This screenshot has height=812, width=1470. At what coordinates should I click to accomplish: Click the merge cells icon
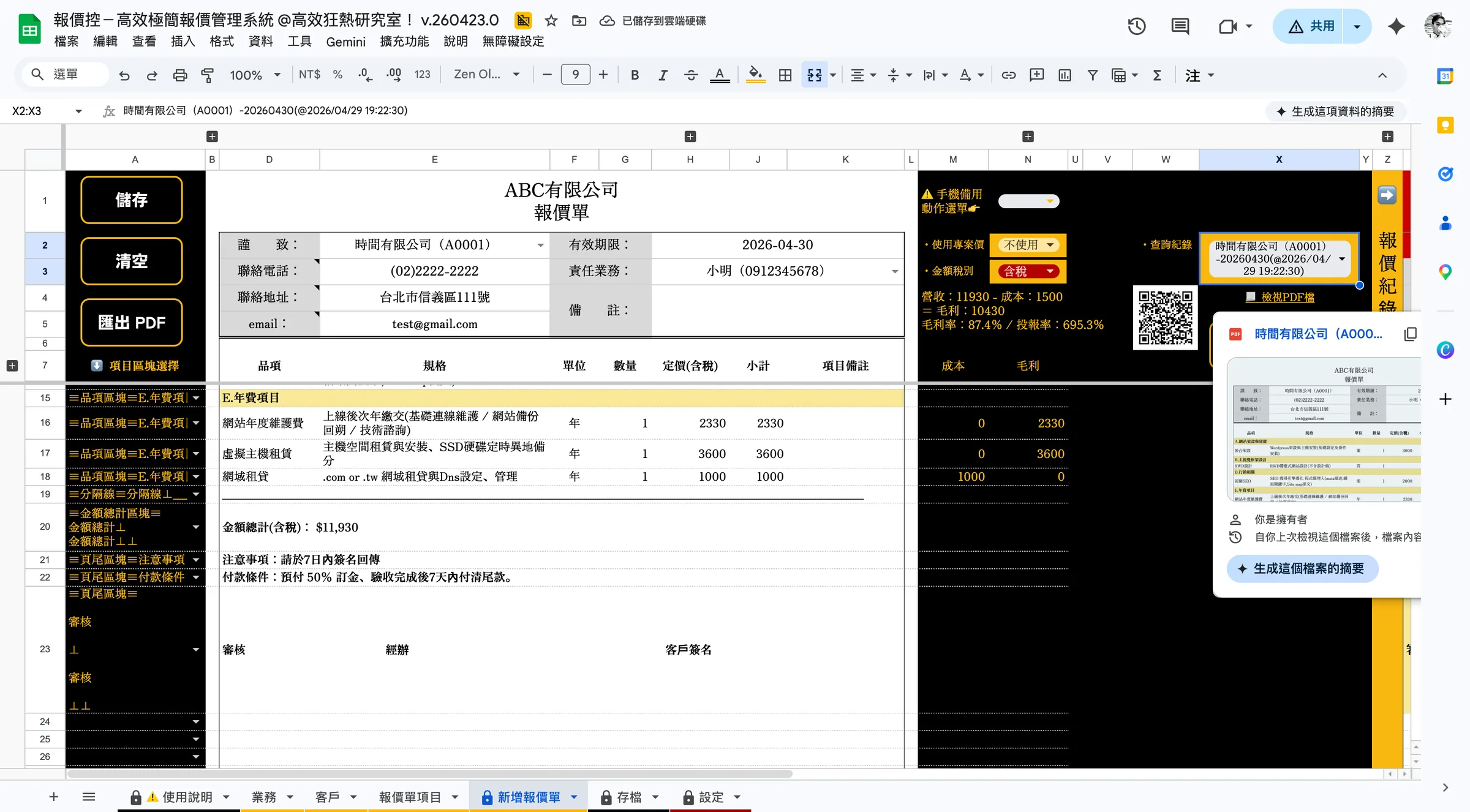click(815, 75)
